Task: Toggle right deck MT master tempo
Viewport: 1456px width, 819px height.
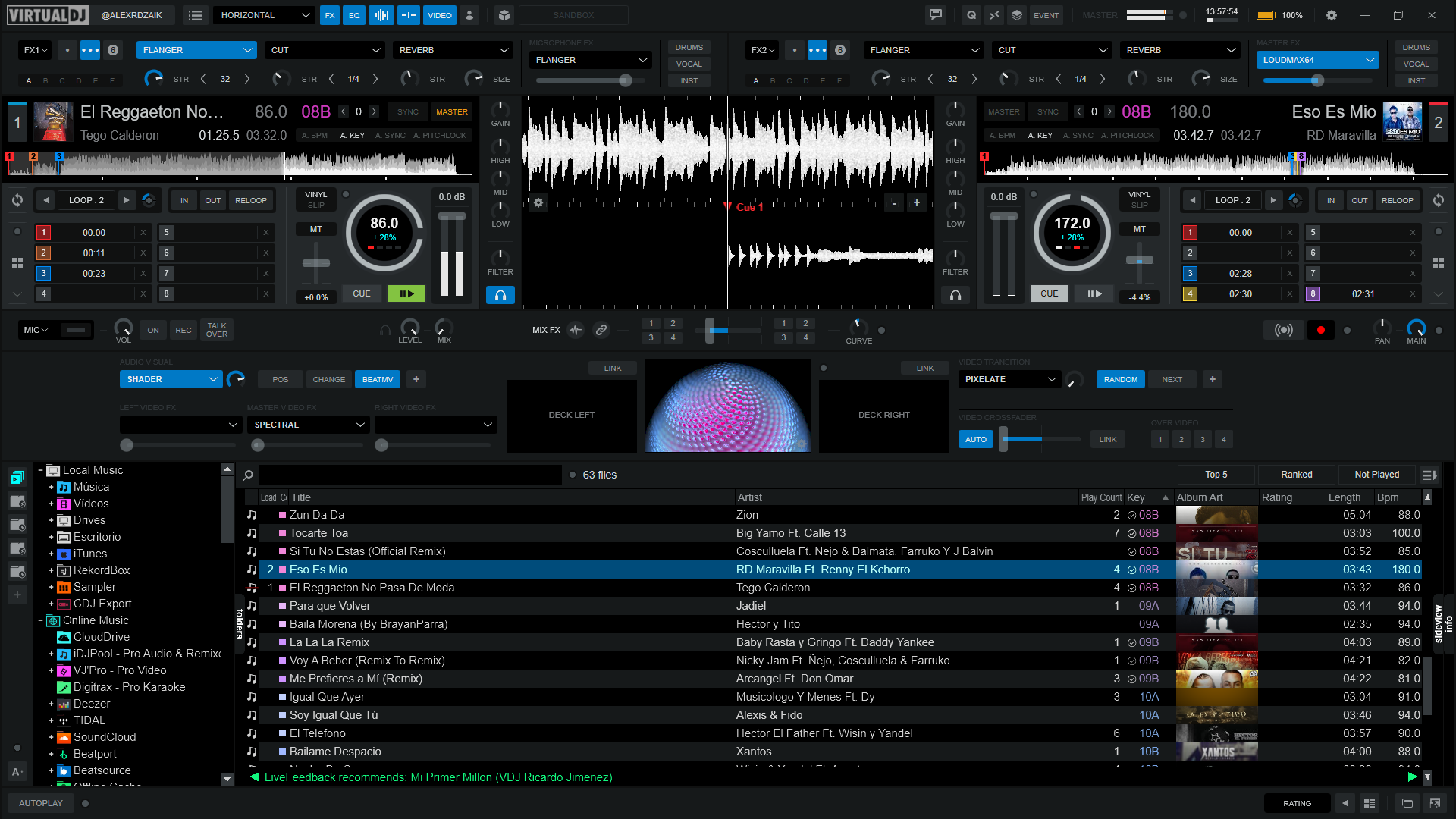Action: (x=1140, y=229)
